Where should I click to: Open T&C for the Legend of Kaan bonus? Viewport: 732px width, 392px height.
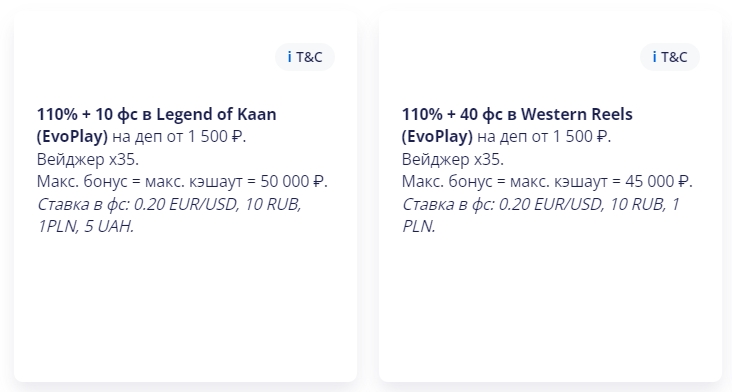coord(305,57)
